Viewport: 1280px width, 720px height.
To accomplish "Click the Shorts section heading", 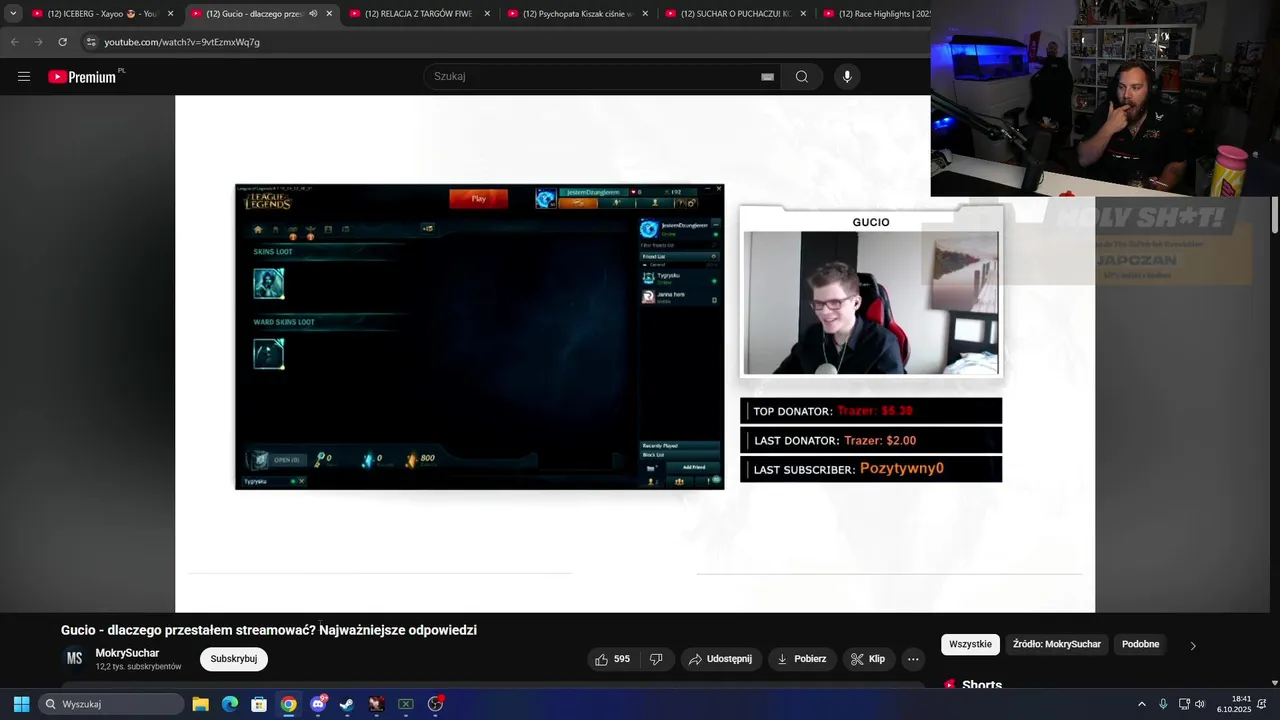I will click(982, 685).
